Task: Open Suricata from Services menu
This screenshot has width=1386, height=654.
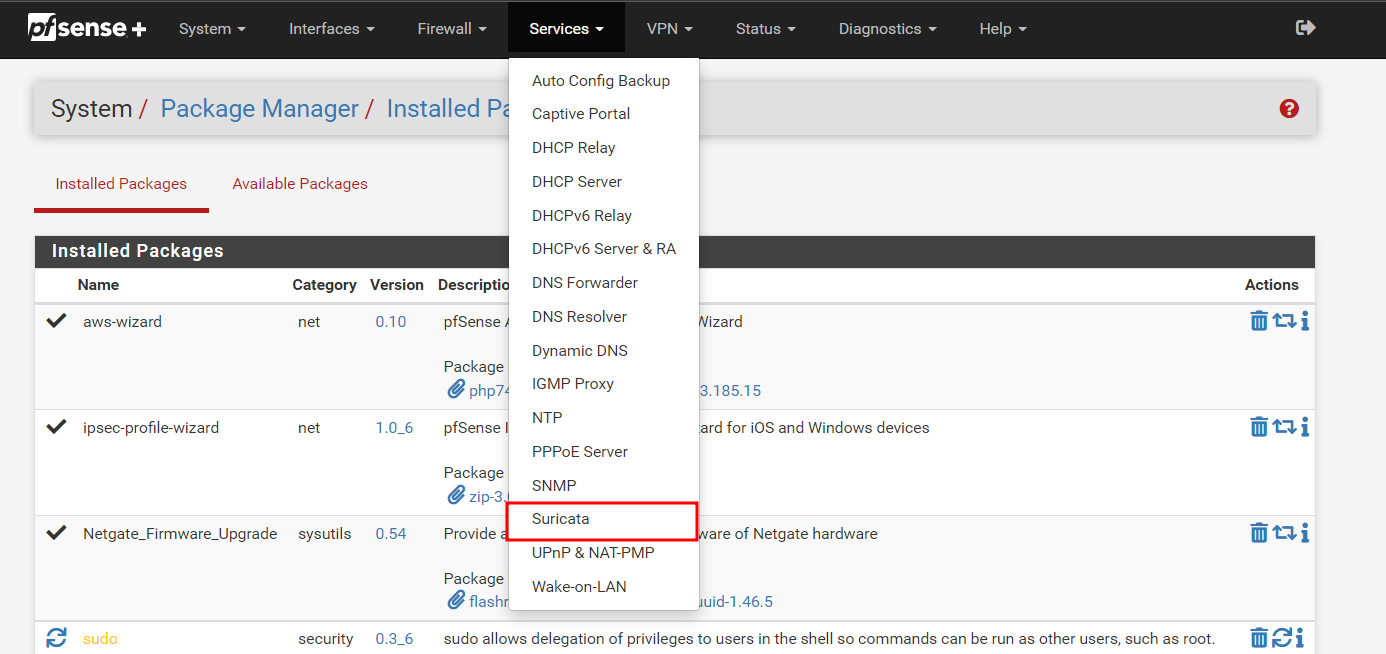Action: 603,520
